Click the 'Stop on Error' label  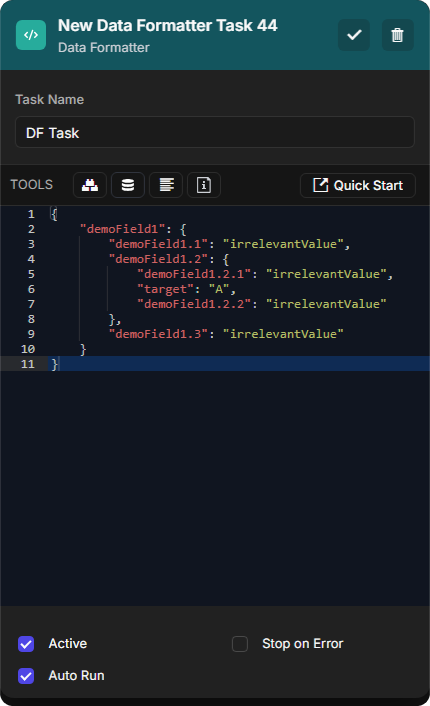[303, 644]
